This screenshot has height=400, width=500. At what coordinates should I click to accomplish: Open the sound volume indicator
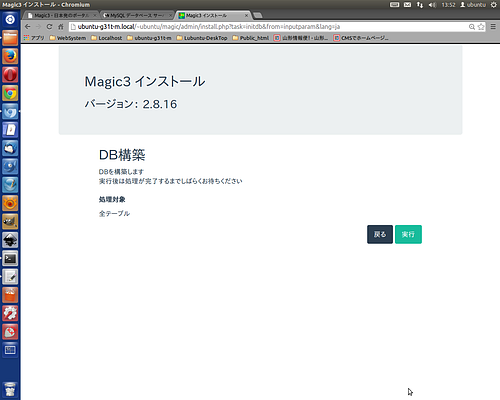click(432, 5)
